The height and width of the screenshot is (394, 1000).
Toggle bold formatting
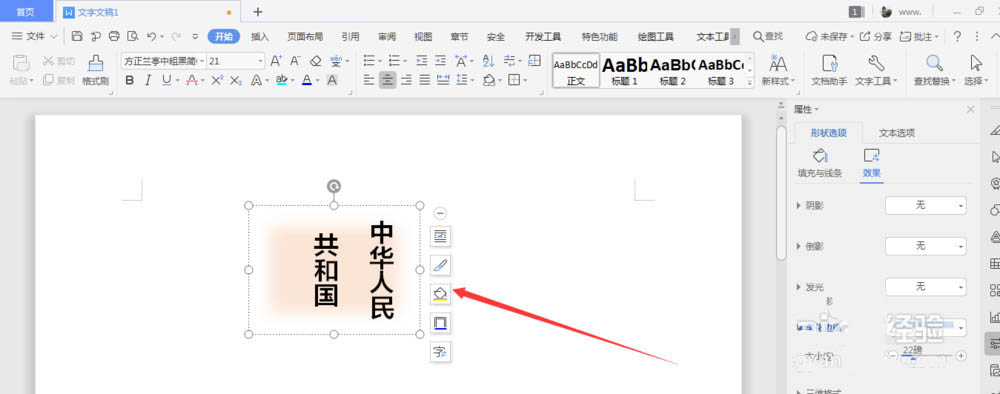[130, 80]
